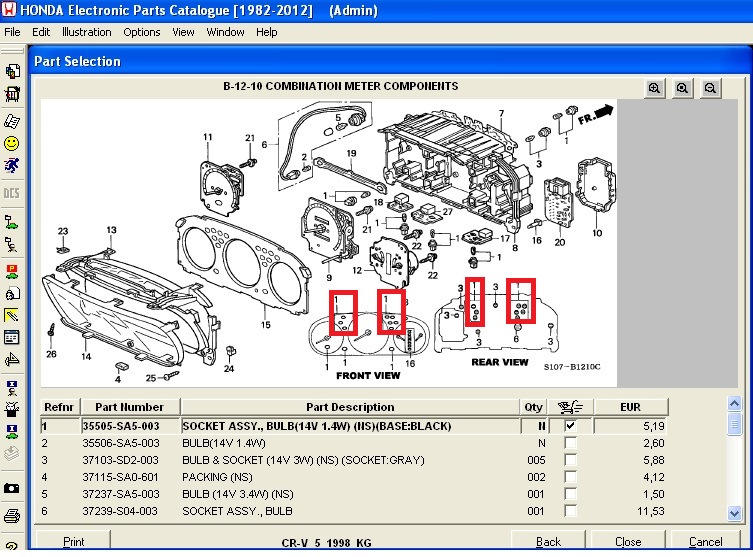753x557 pixels.
Task: Click the Cancel button
Action: (705, 541)
